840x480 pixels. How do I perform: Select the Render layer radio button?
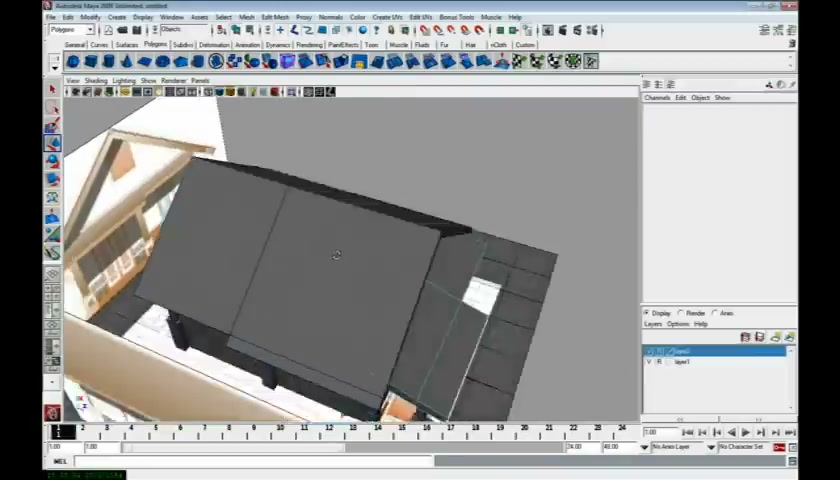(681, 313)
